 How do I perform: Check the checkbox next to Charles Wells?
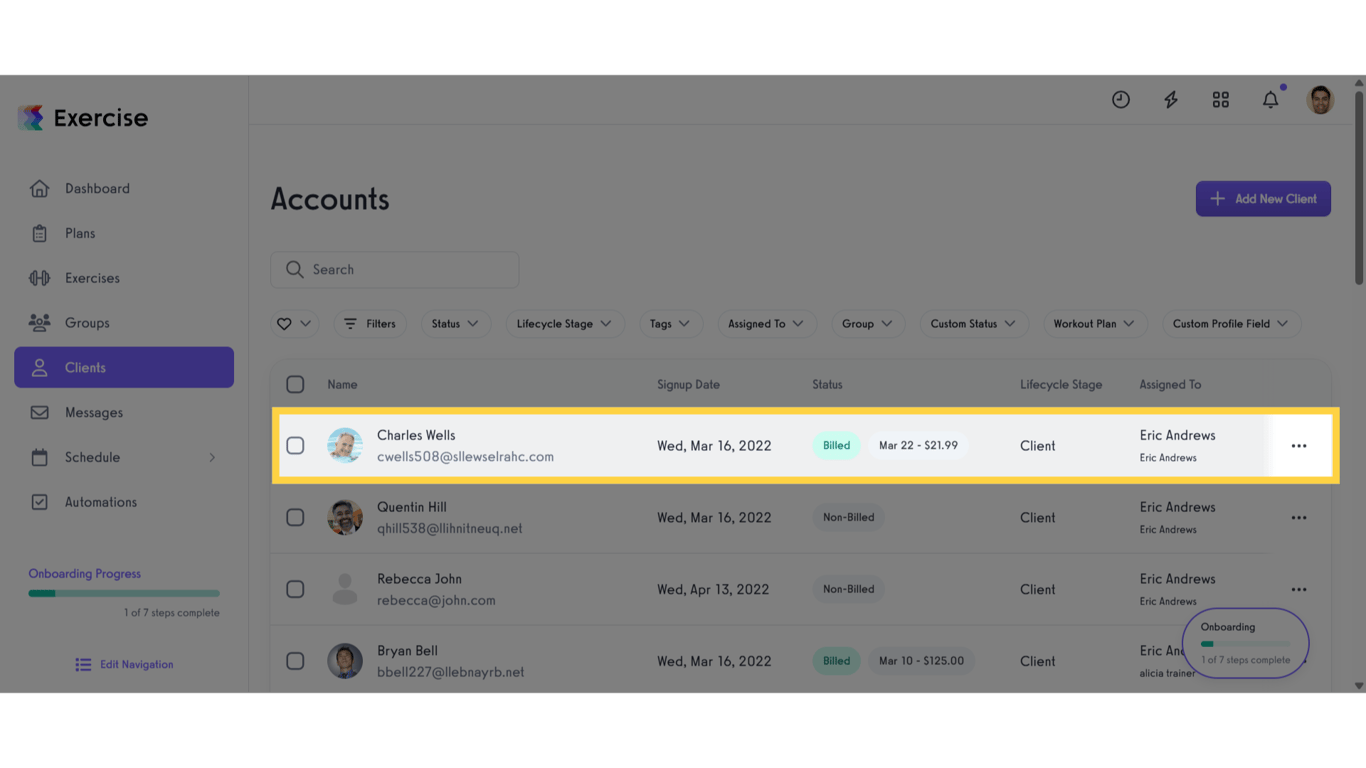pyautogui.click(x=295, y=445)
